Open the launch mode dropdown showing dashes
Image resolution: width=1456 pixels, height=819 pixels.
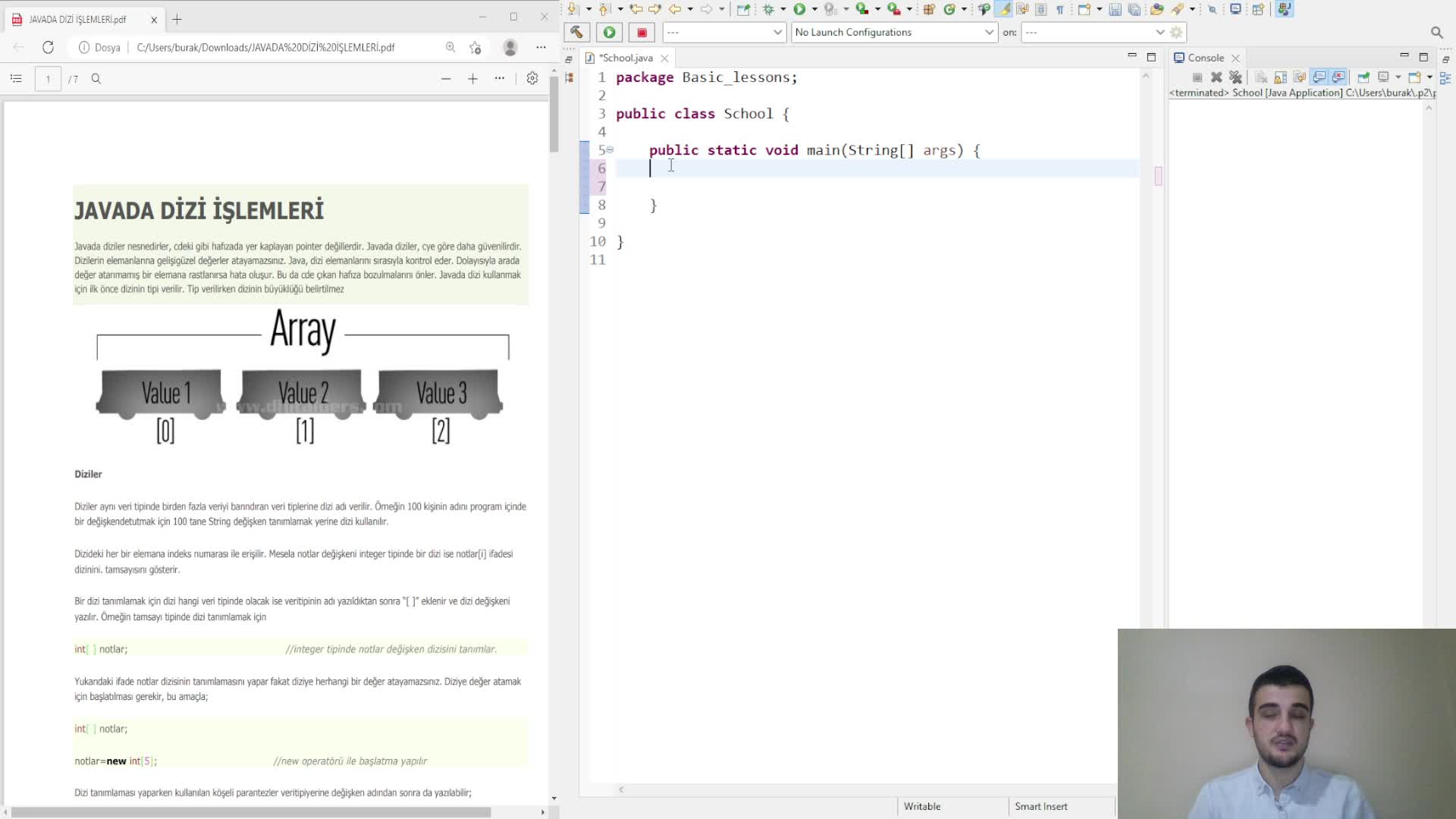724,32
